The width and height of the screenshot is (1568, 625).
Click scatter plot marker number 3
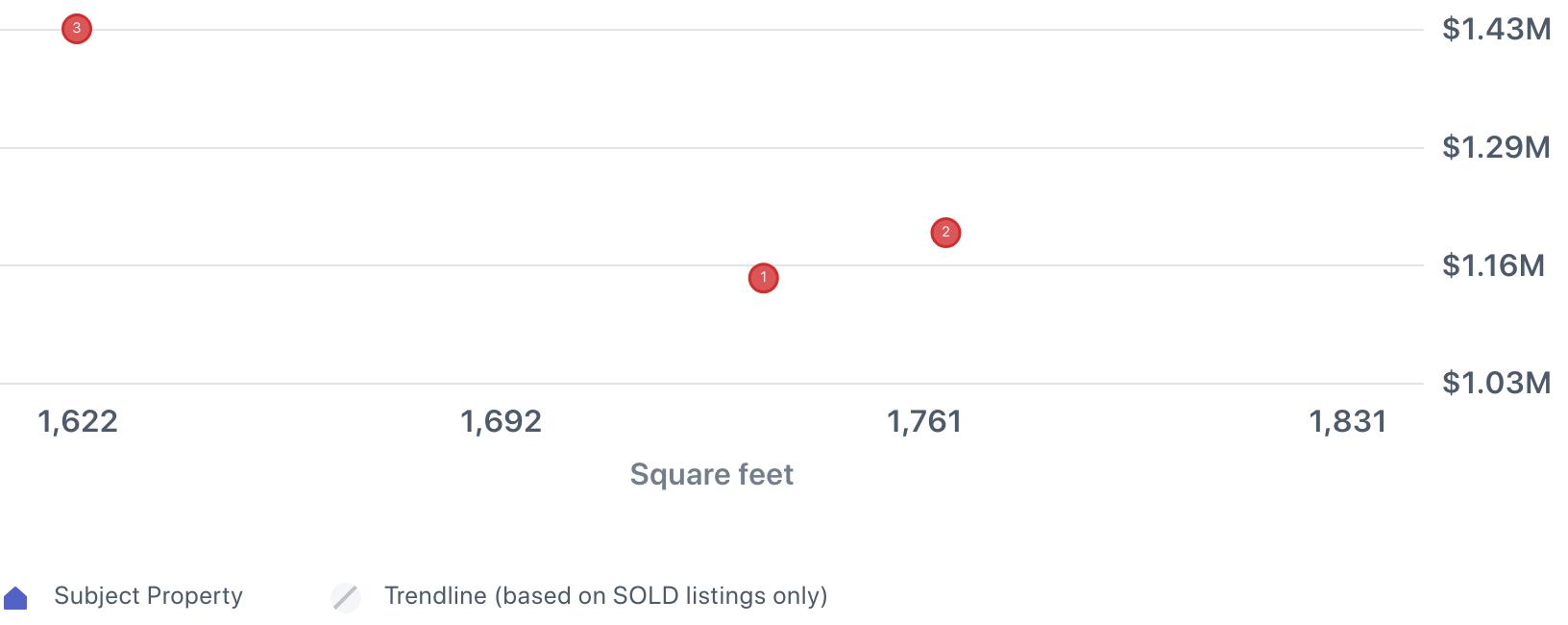click(77, 29)
